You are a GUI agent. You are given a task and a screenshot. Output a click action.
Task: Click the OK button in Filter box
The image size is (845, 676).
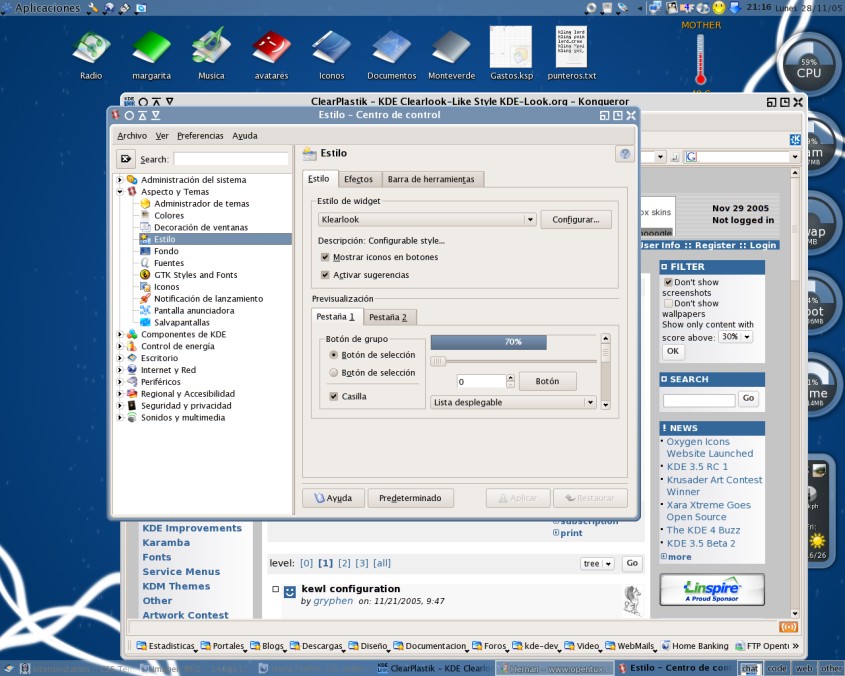(x=673, y=351)
